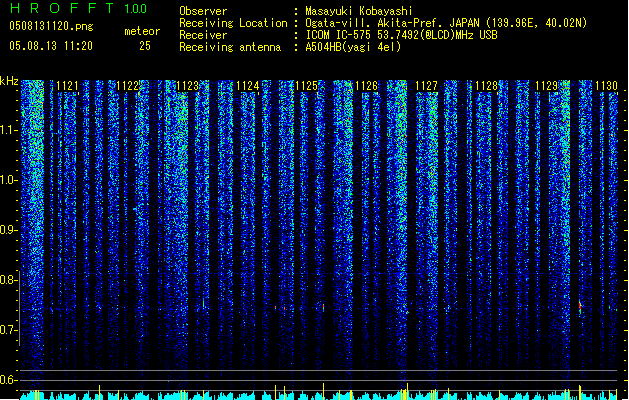Click the 1127 time marker
629x400 pixels.
[x=426, y=86]
